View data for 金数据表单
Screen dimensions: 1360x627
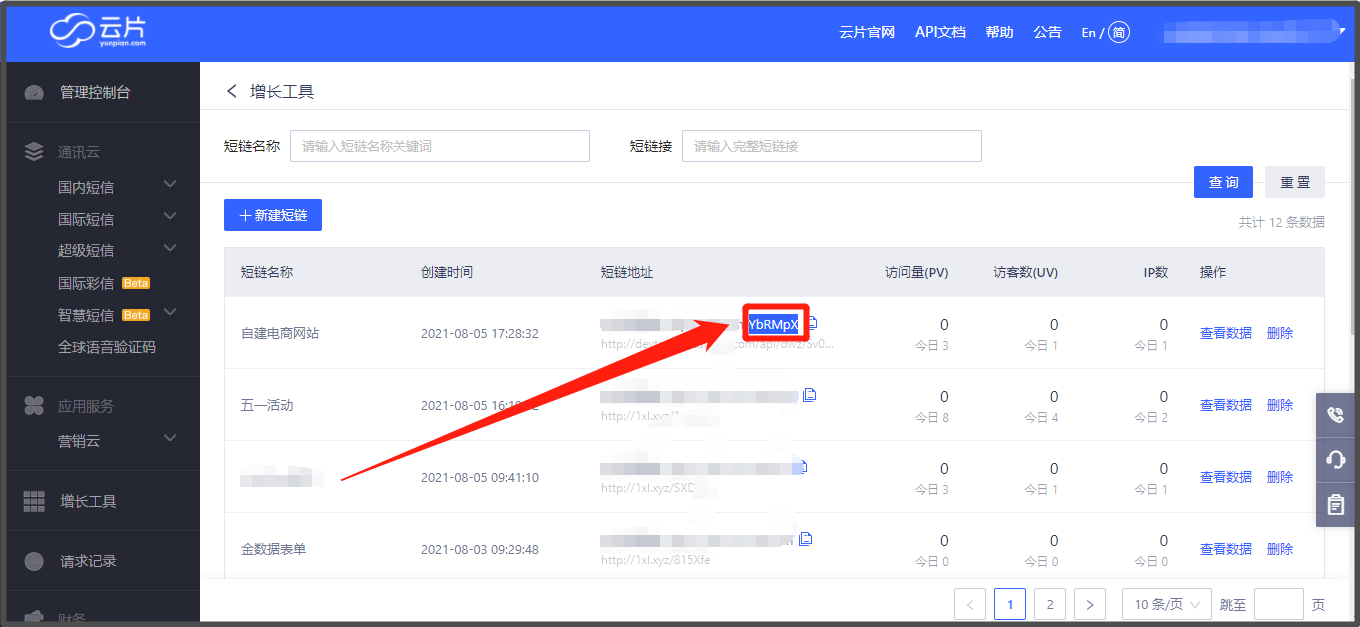point(1226,549)
